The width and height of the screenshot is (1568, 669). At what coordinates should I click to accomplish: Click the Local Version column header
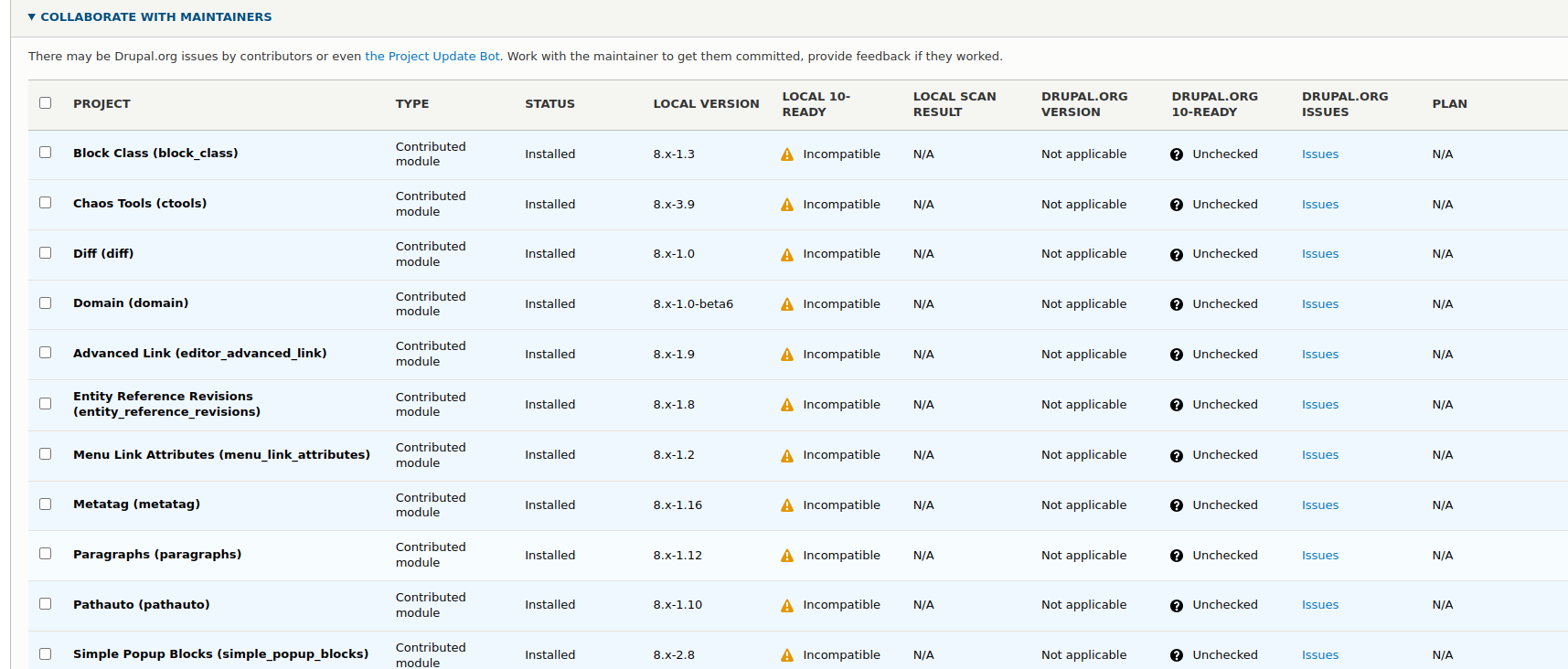(706, 104)
